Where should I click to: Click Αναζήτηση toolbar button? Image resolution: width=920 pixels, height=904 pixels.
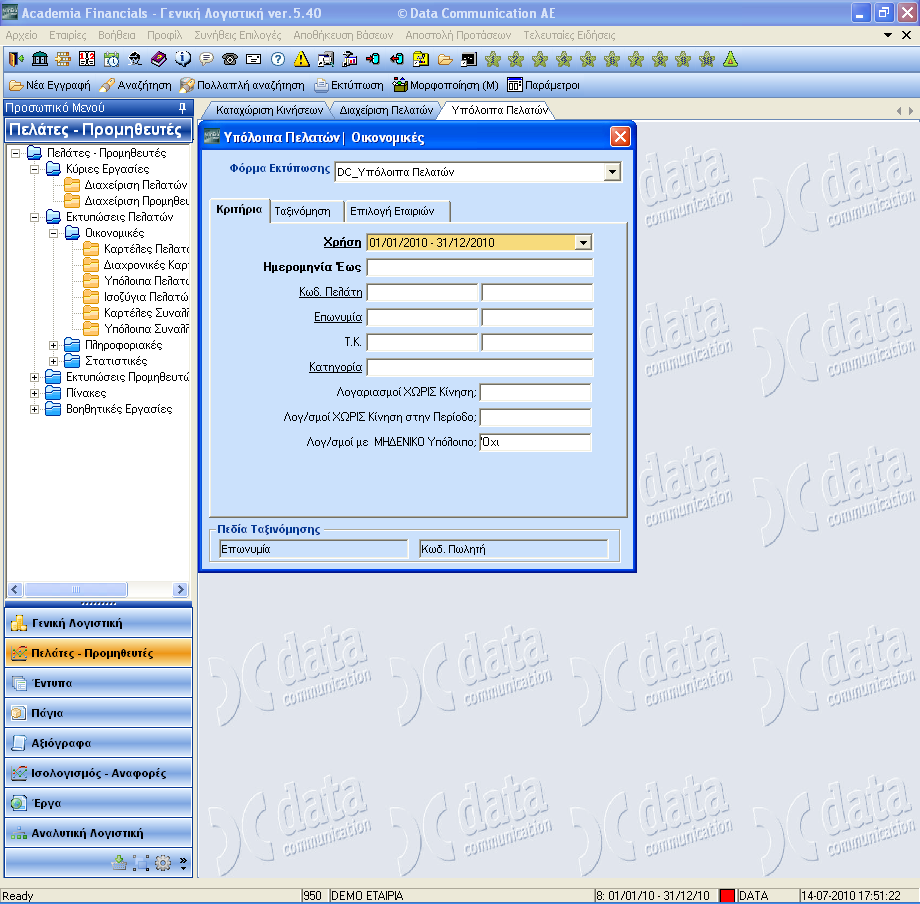pos(136,86)
